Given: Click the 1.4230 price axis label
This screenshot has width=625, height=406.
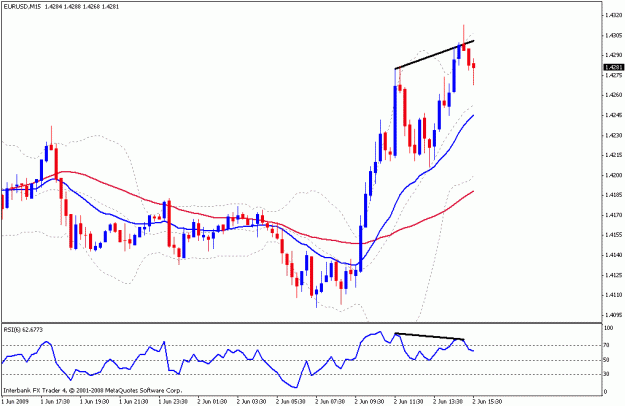Looking at the screenshot, I should pos(613,135).
